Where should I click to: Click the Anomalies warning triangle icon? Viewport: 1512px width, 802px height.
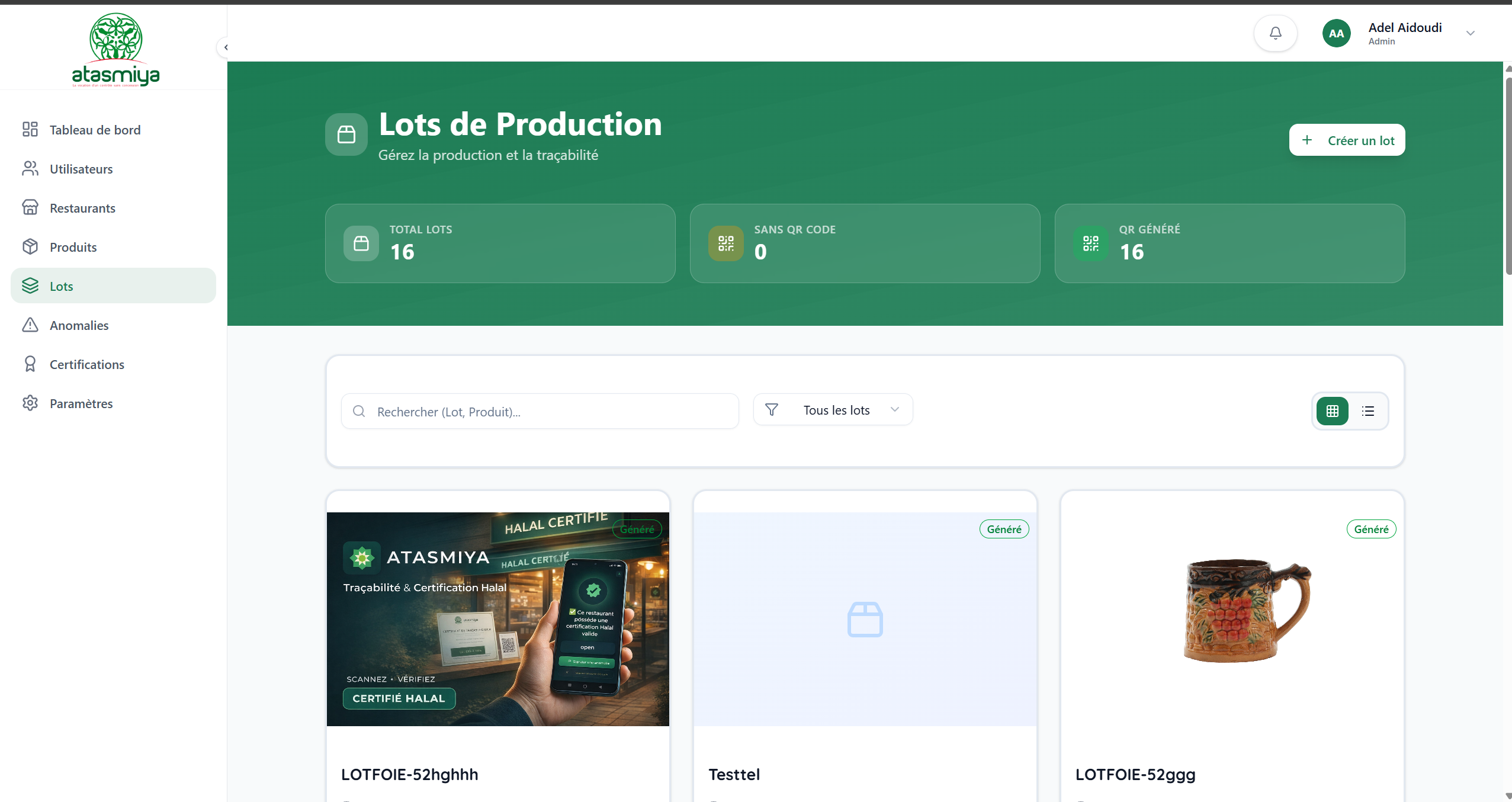coord(30,325)
